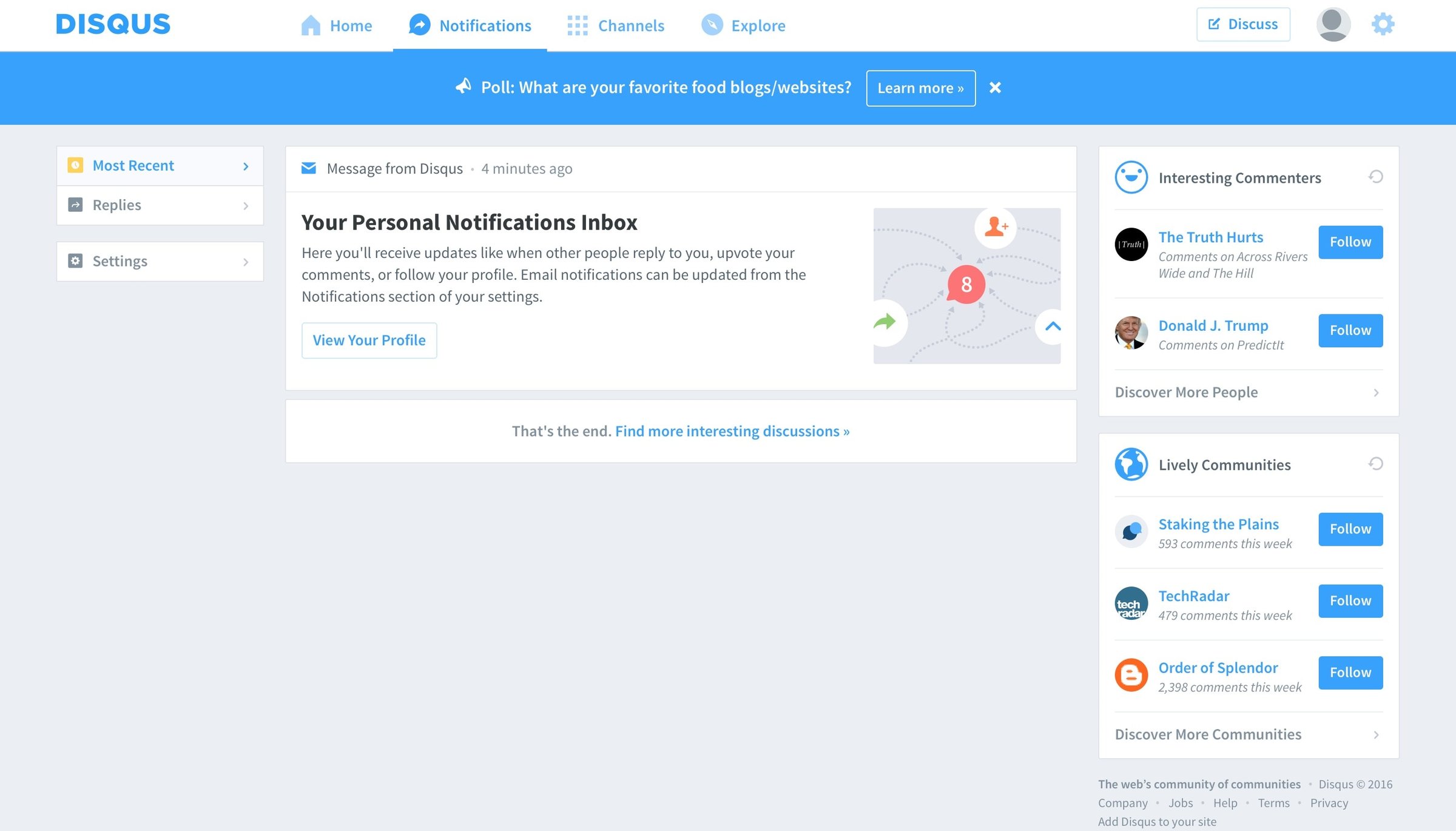The width and height of the screenshot is (1456, 831).
Task: Click the notifications inbox illustration
Action: click(967, 286)
